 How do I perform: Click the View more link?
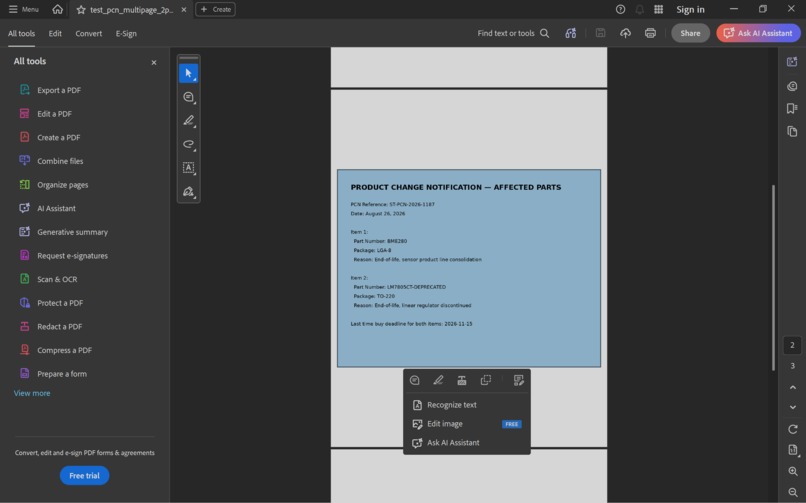(32, 394)
